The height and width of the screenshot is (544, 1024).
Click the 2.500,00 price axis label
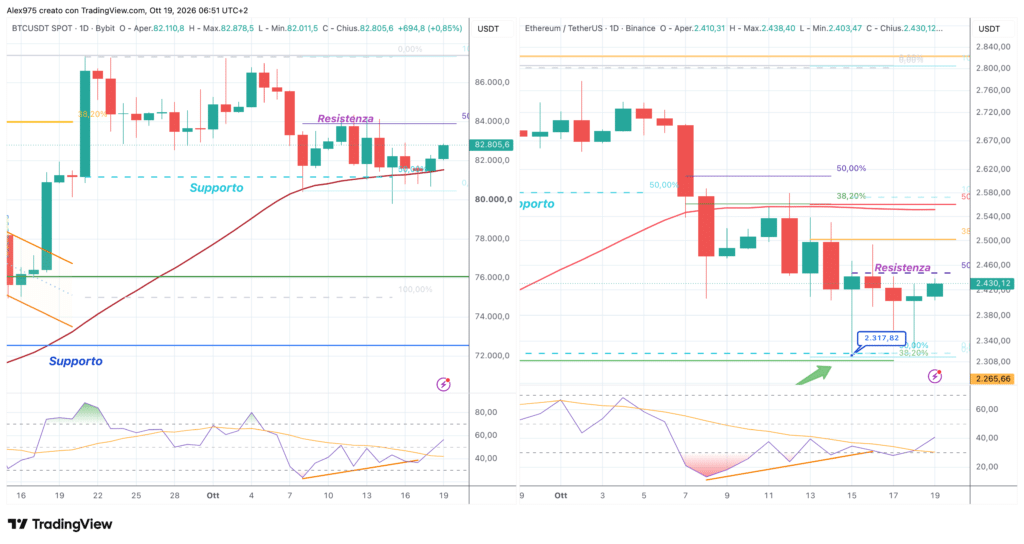pyautogui.click(x=993, y=240)
